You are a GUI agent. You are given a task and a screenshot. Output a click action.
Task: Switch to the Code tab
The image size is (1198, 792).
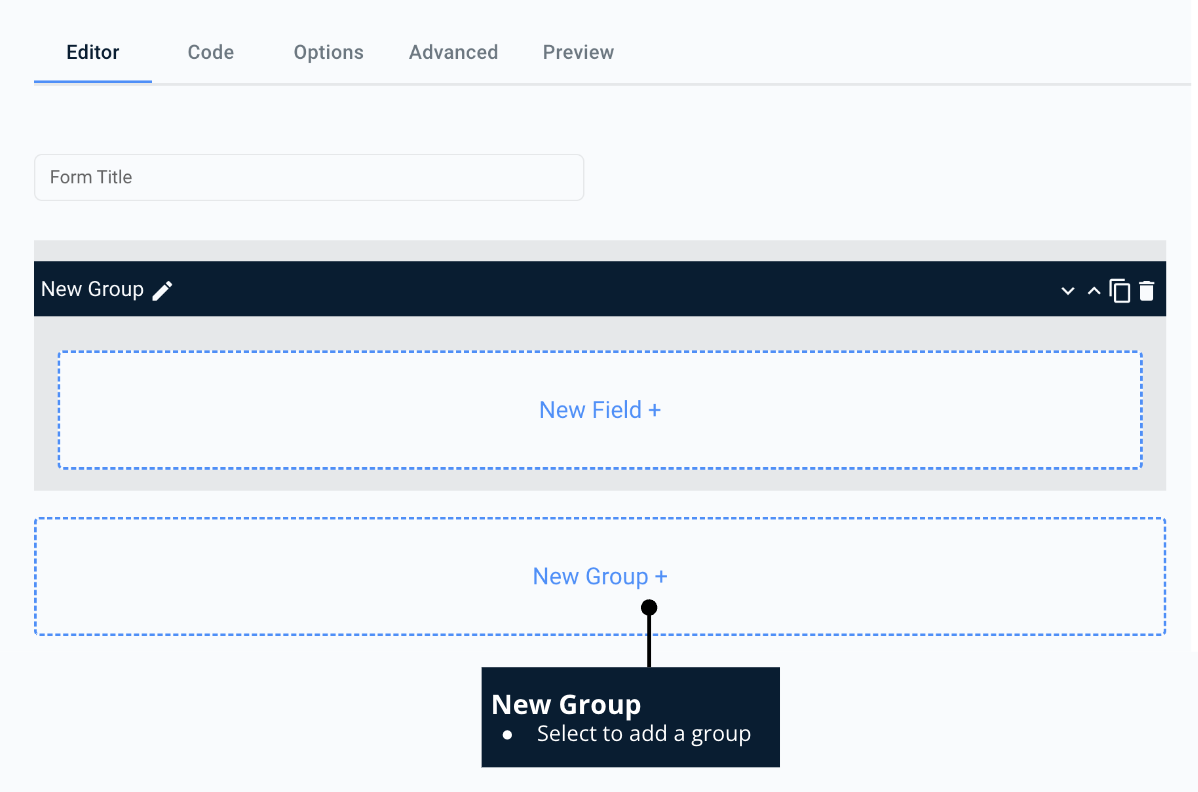(x=210, y=52)
